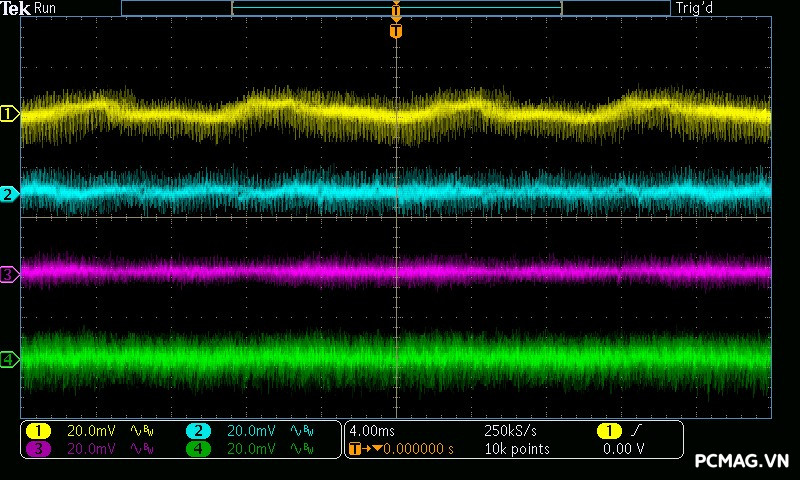Click the orange T trigger position marker
The height and width of the screenshot is (480, 800).
coord(396,31)
